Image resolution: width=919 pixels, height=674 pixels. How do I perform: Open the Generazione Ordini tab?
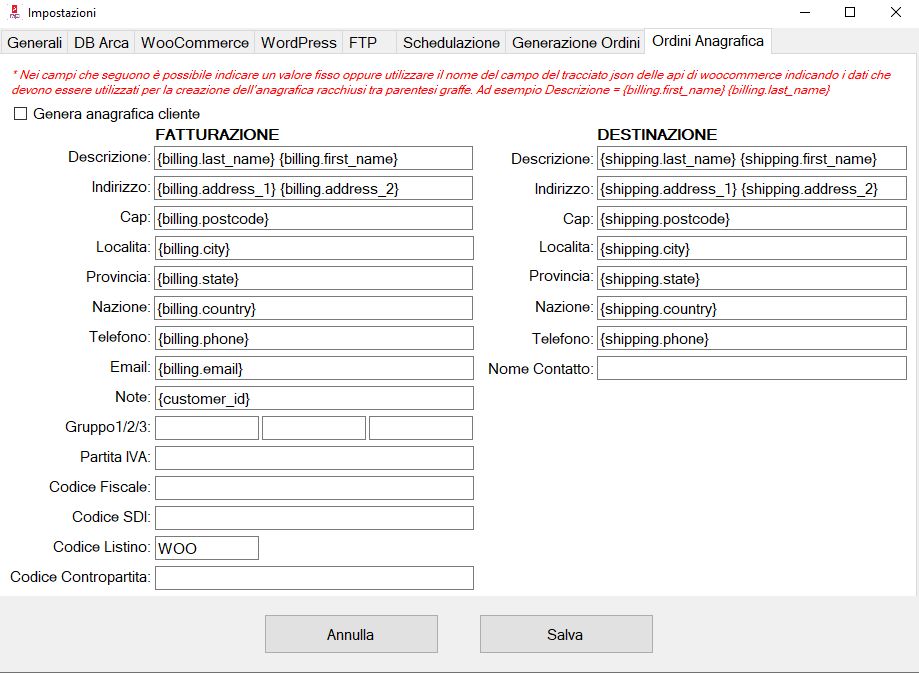(x=576, y=43)
